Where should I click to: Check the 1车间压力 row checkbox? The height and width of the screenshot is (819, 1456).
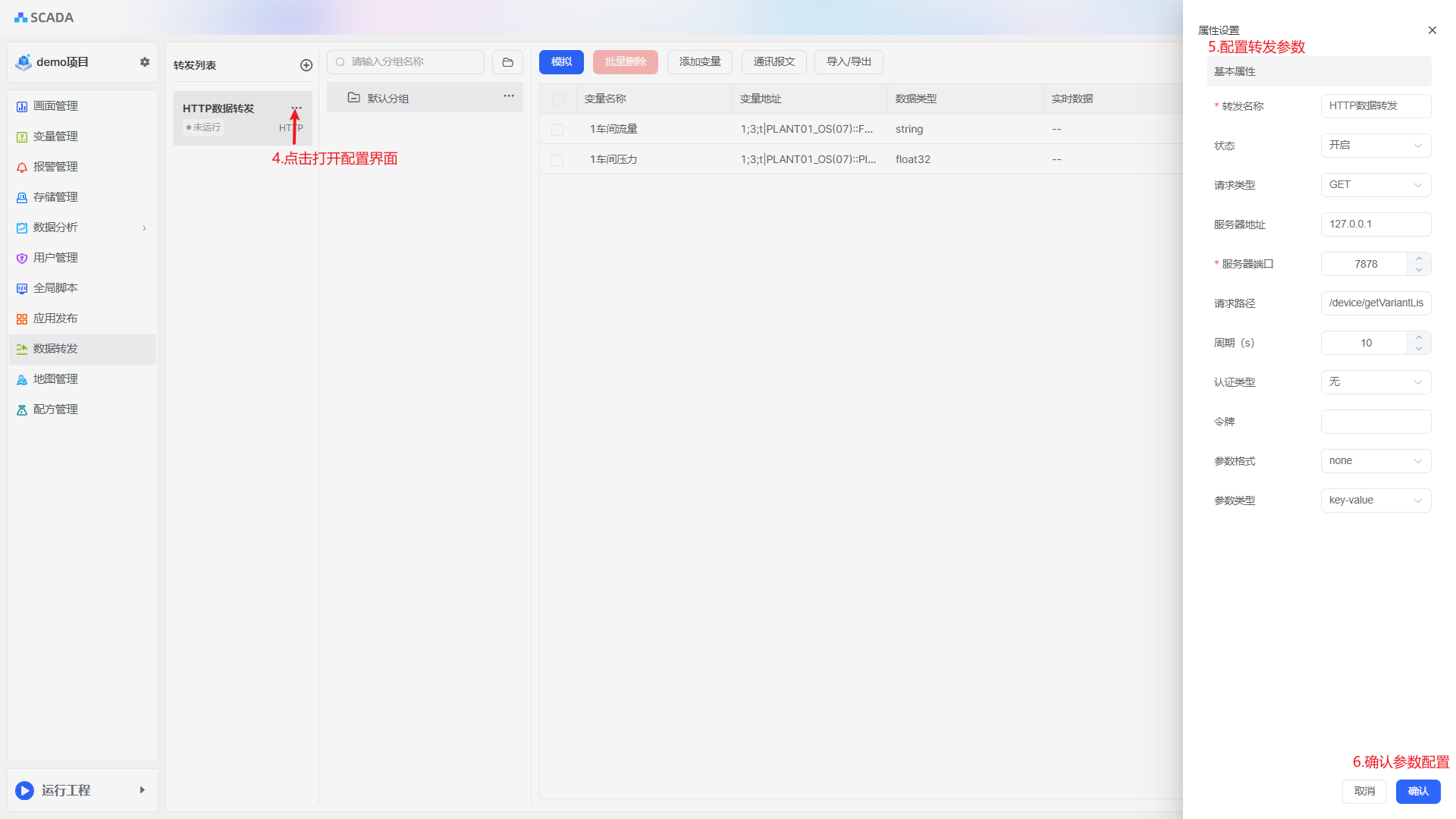click(x=557, y=160)
